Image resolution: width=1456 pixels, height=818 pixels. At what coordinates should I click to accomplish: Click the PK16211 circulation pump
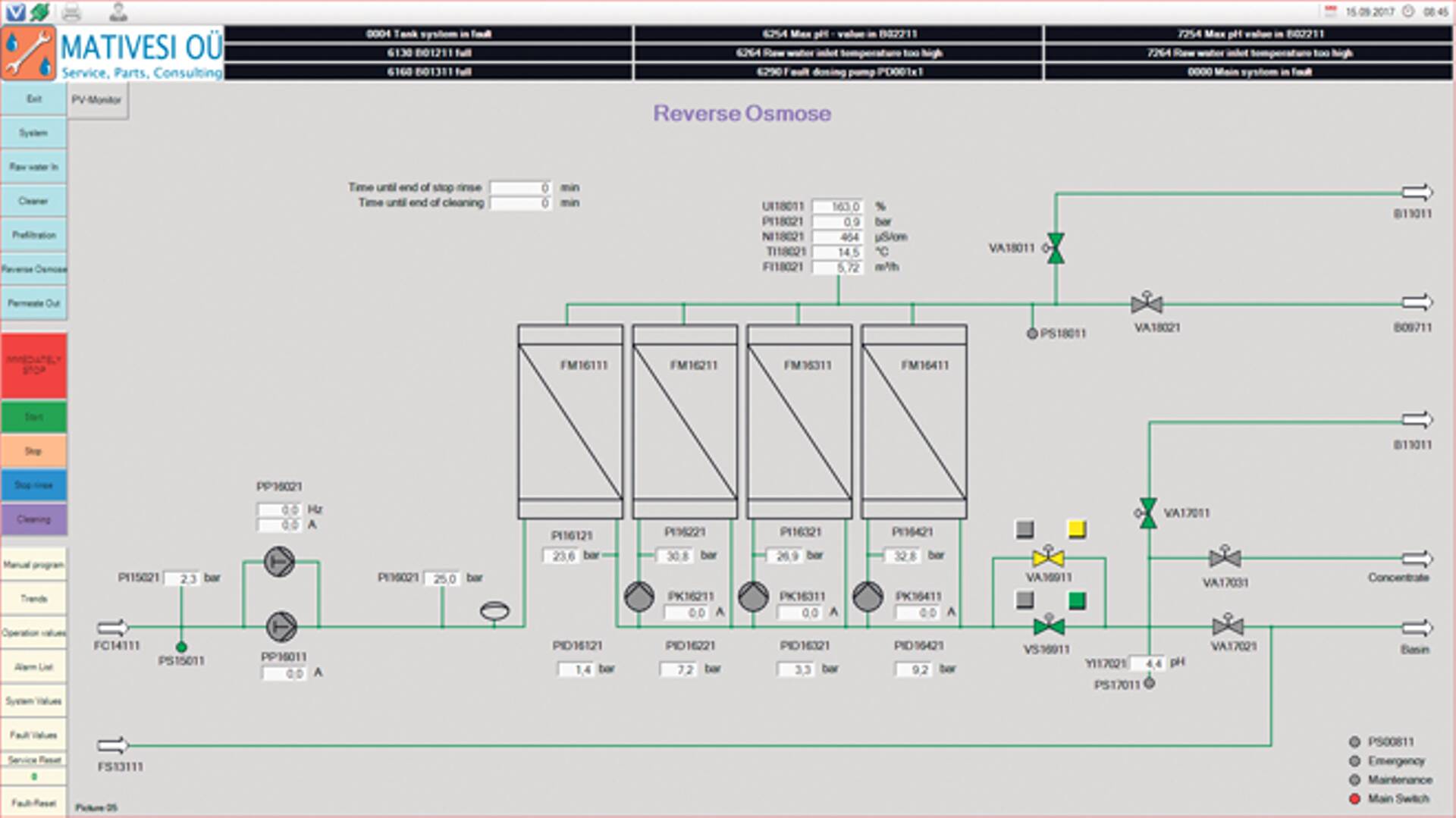[639, 597]
